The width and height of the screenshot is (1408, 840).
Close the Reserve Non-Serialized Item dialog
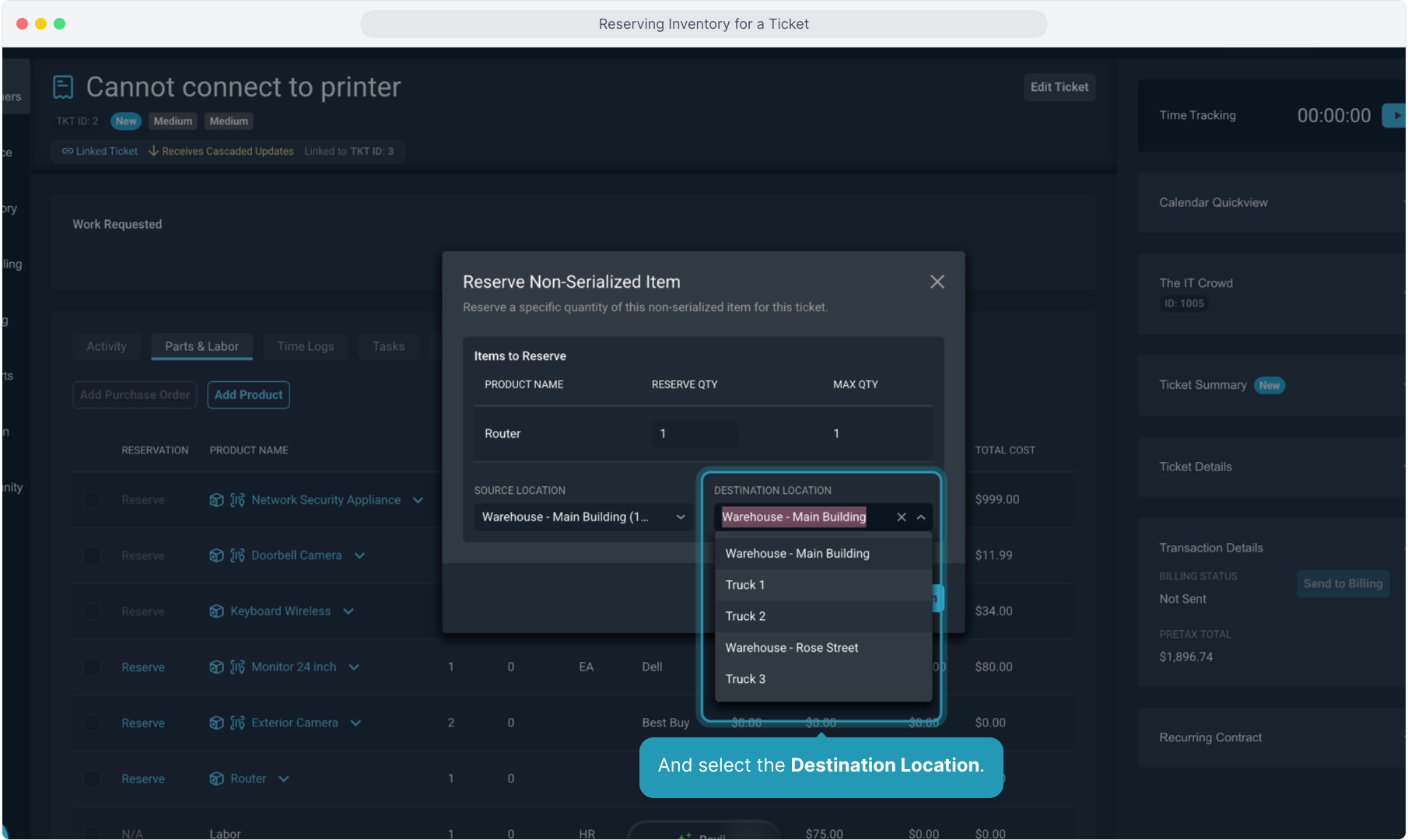(937, 282)
